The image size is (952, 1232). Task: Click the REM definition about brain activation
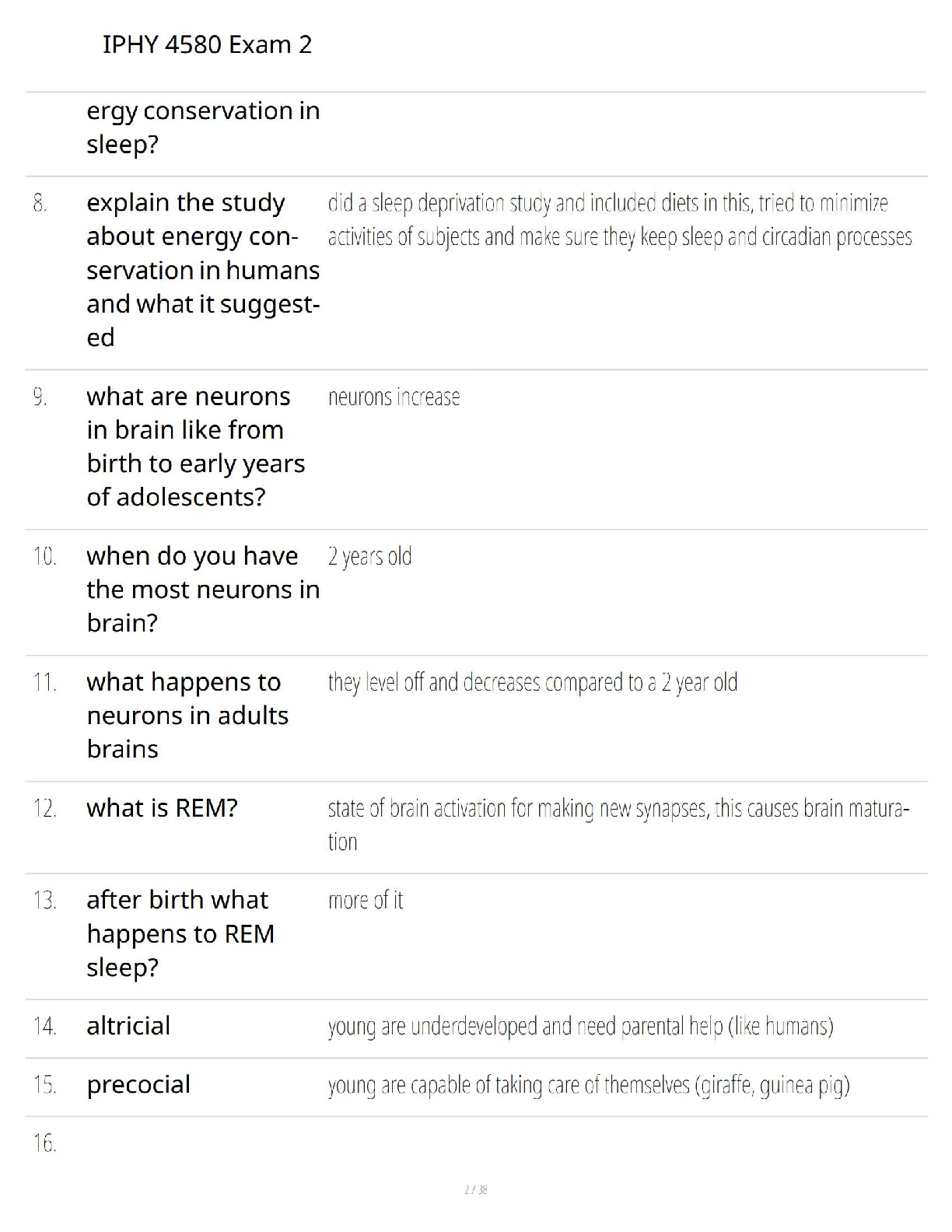[x=618, y=824]
